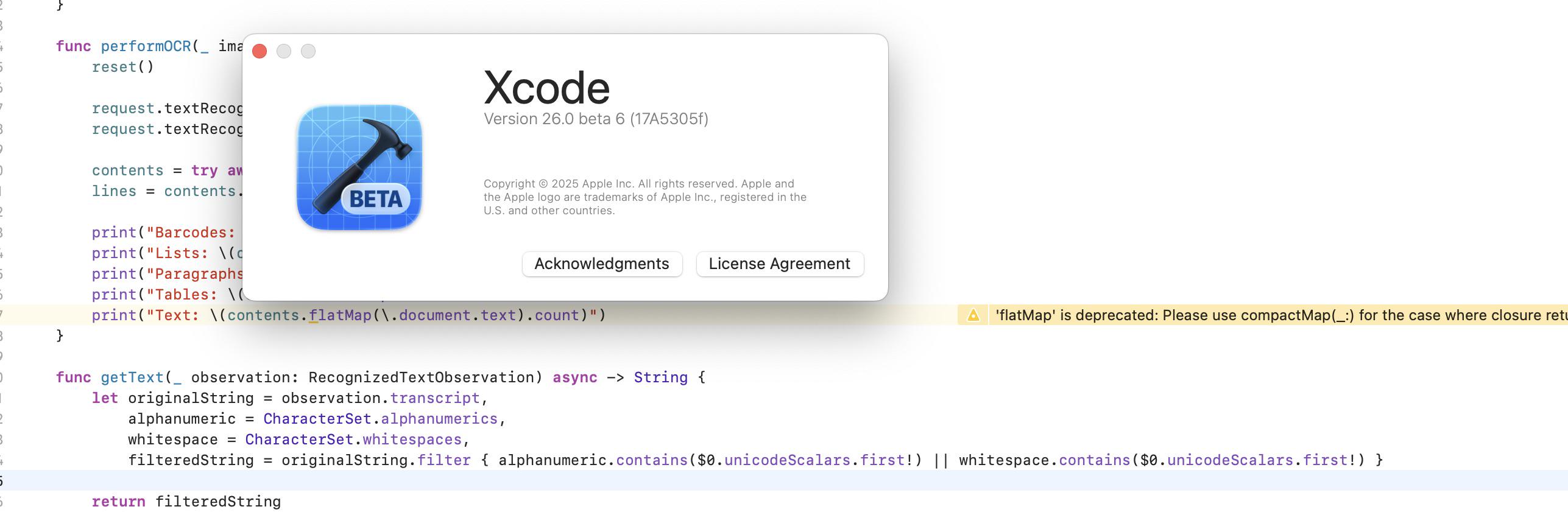Viewport: 1568px width, 515px height.
Task: Click return filteredString line
Action: (x=186, y=502)
